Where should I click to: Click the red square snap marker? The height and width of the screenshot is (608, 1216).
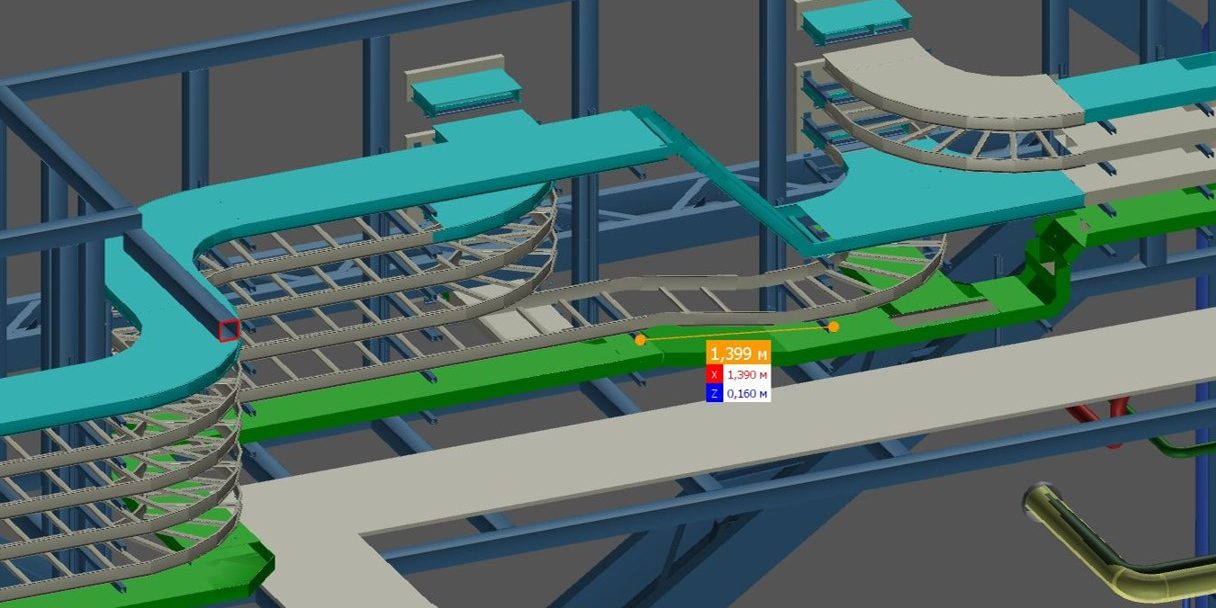click(x=229, y=330)
